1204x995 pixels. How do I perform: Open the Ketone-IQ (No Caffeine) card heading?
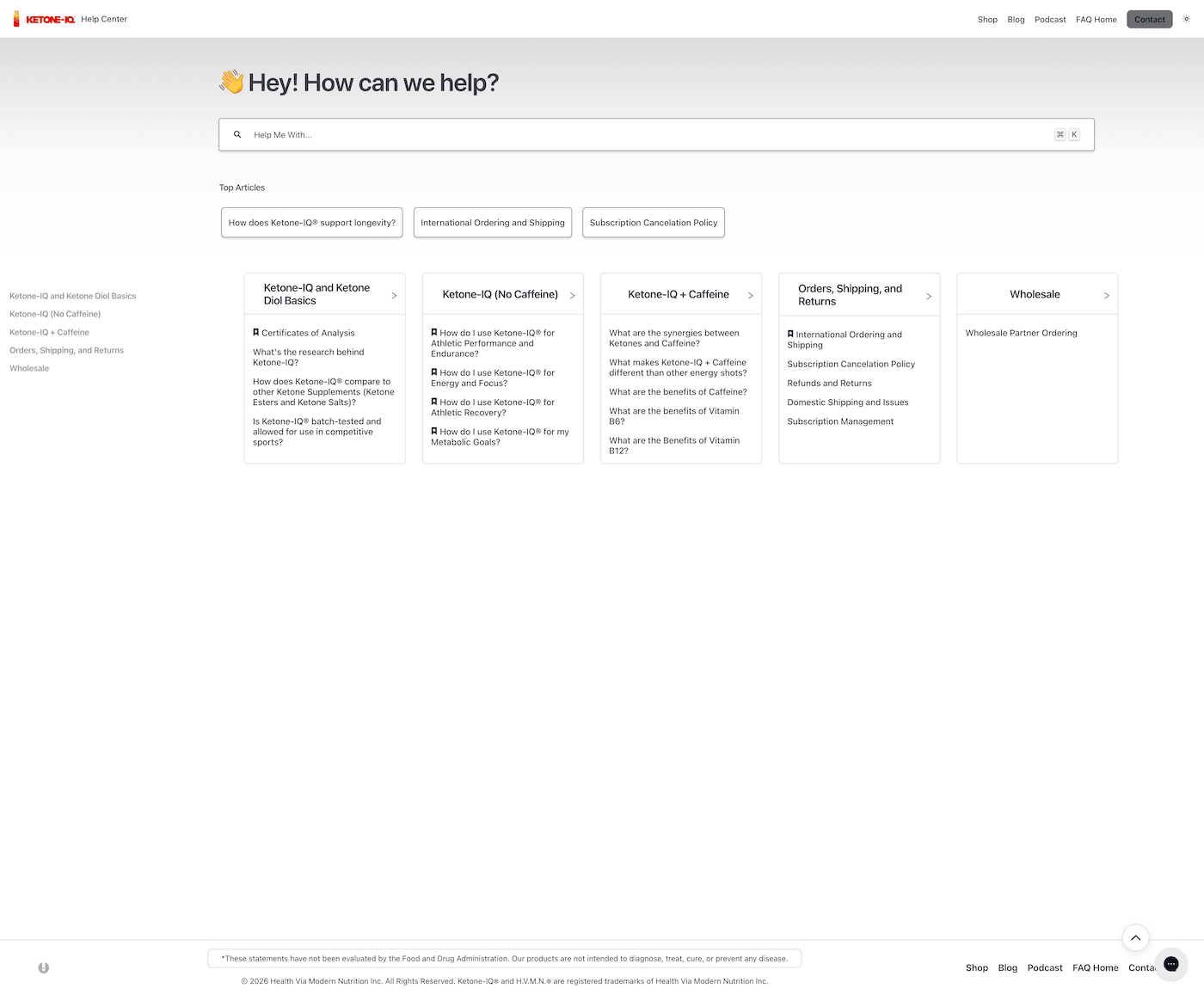[500, 294]
